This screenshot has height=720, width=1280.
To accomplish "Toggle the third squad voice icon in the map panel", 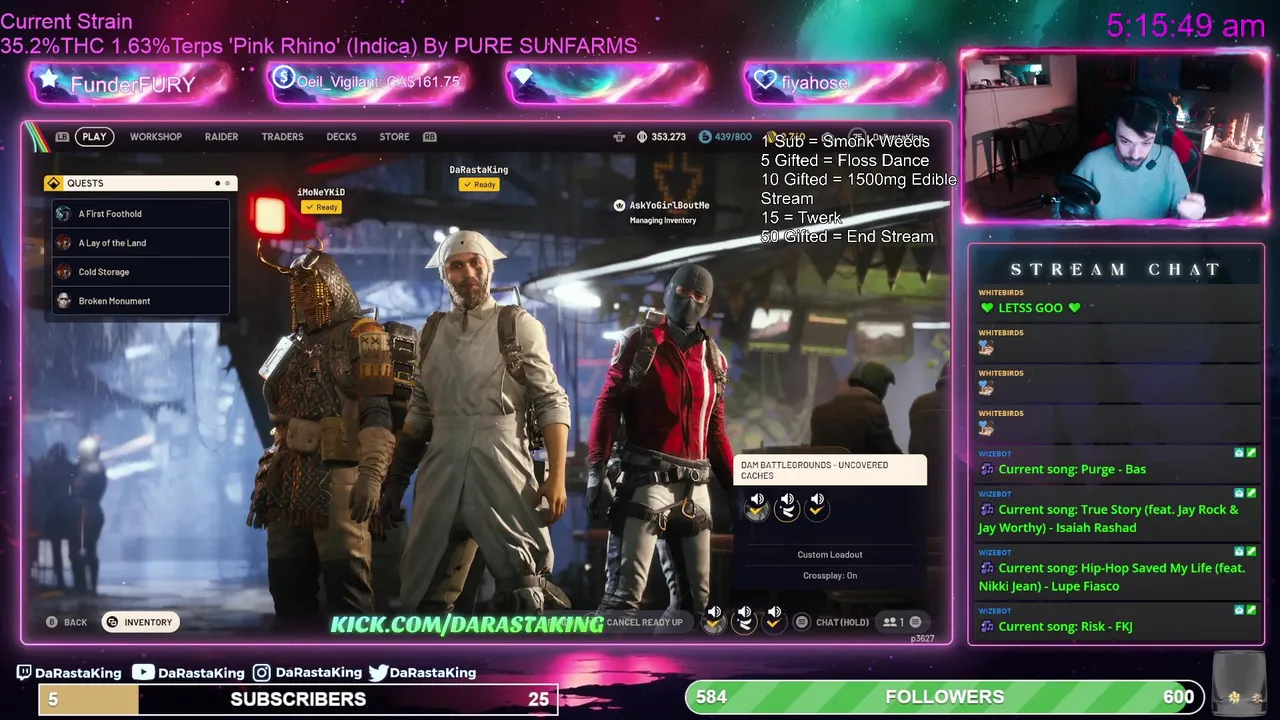I will [817, 506].
